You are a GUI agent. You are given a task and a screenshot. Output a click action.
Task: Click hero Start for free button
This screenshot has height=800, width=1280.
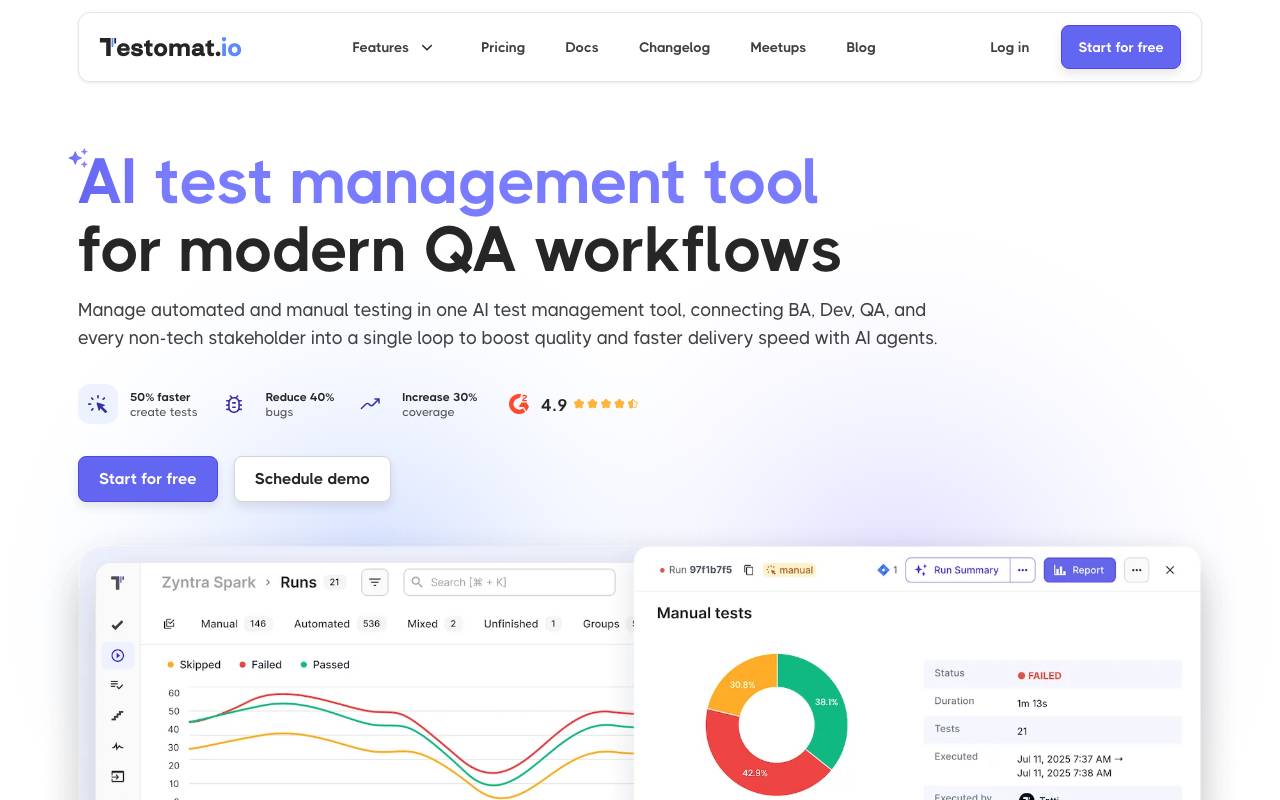148,479
